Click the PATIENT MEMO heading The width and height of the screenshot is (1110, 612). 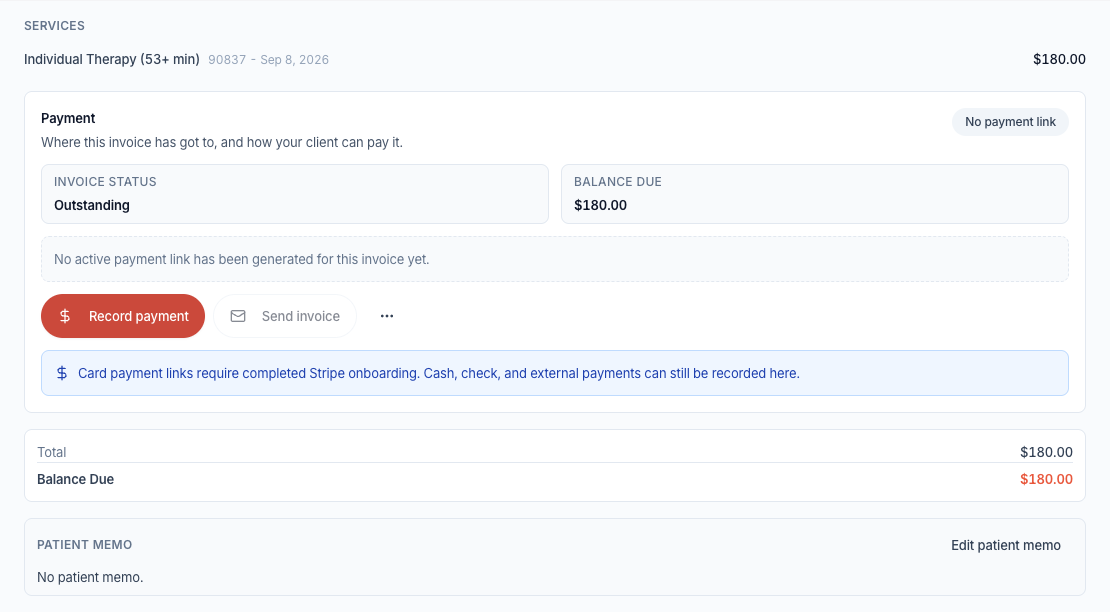[84, 545]
